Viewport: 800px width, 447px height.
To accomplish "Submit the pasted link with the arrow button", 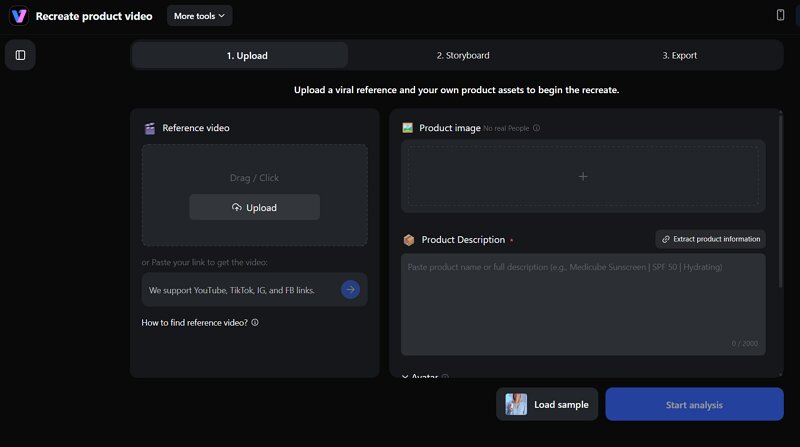I will pos(350,290).
